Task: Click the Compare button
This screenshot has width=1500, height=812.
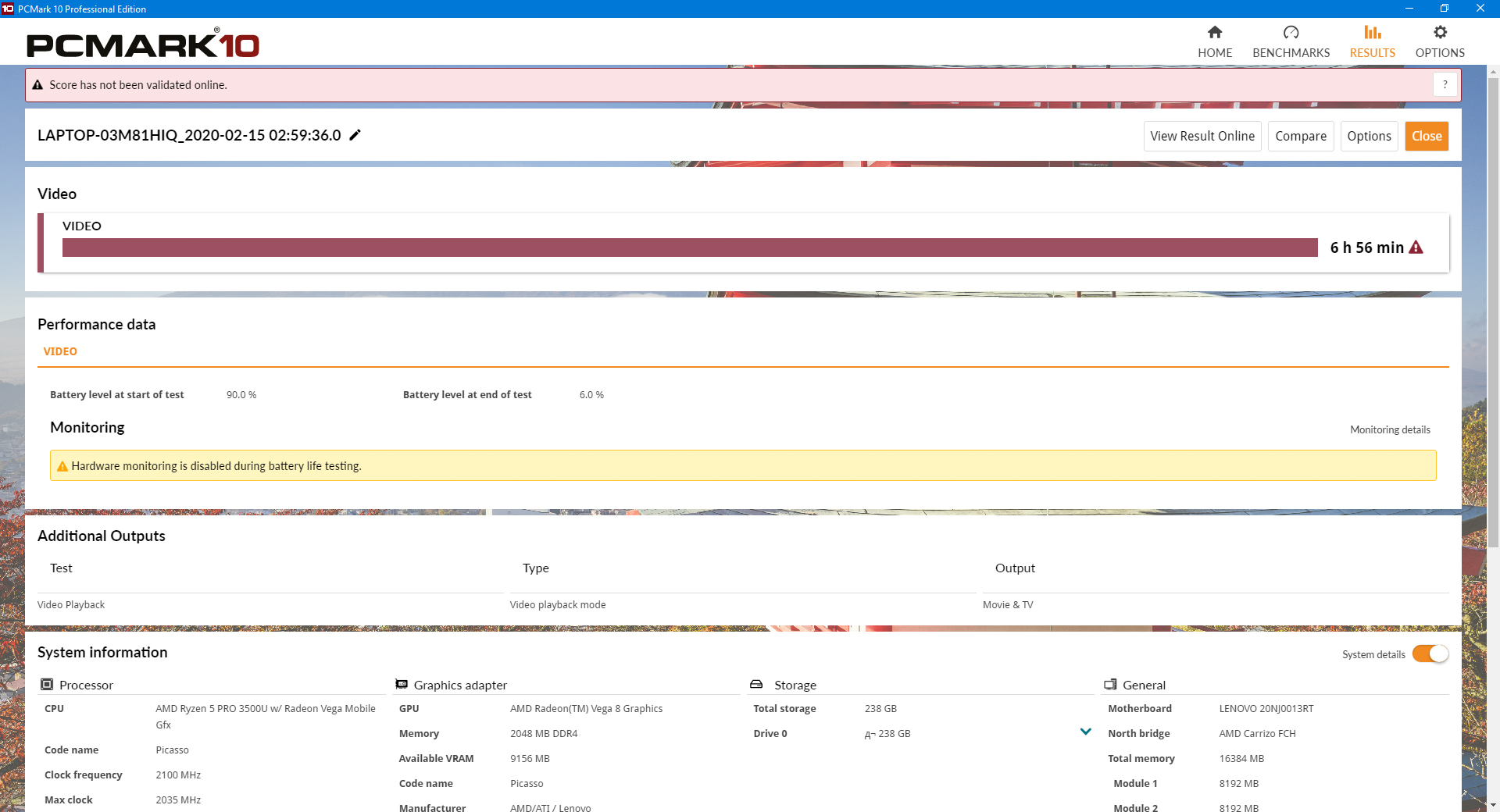Action: 1301,136
